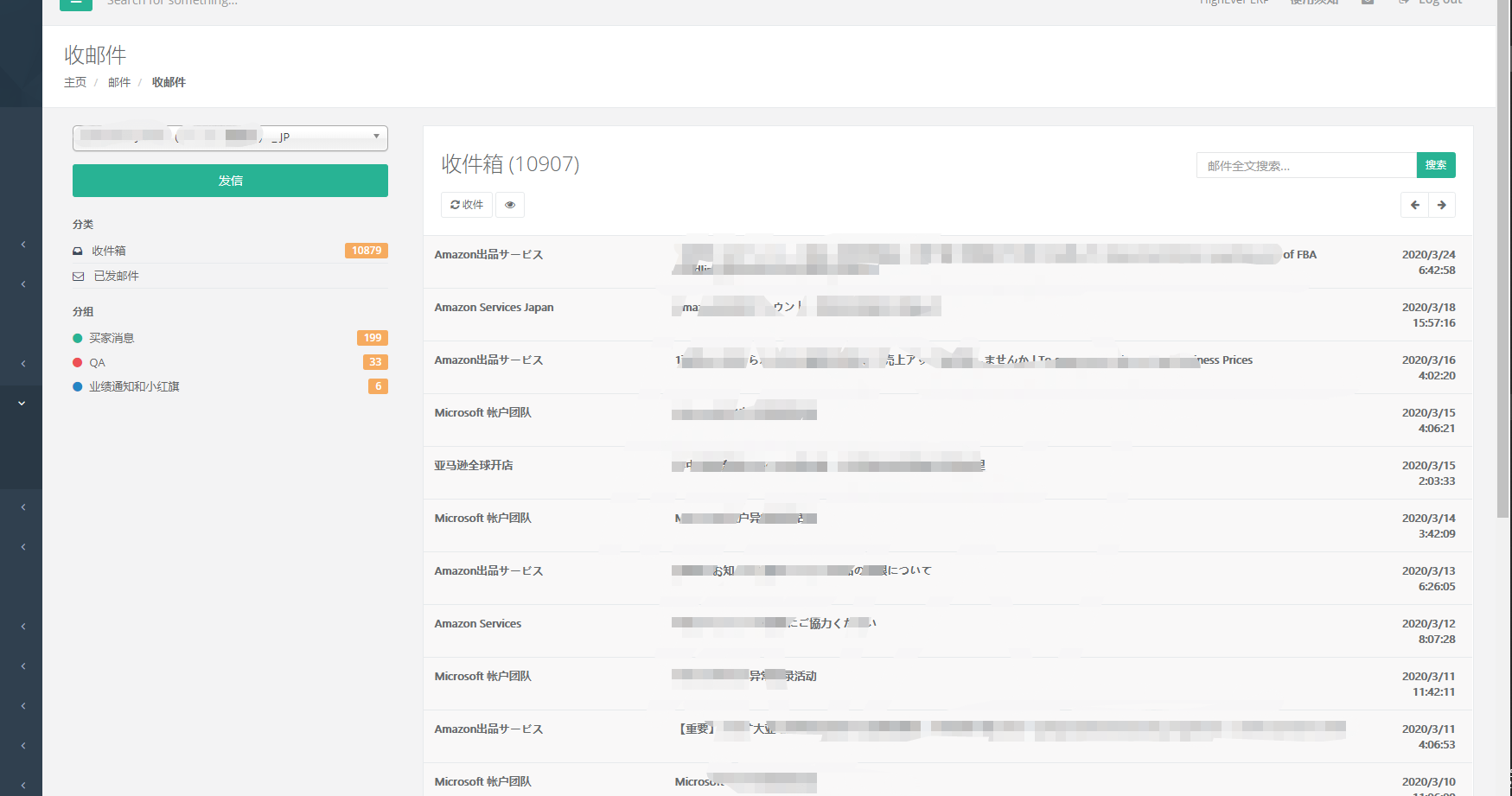Image resolution: width=1512 pixels, height=796 pixels.
Task: Open the mail account dropdown ending in _JP
Action: 230,137
